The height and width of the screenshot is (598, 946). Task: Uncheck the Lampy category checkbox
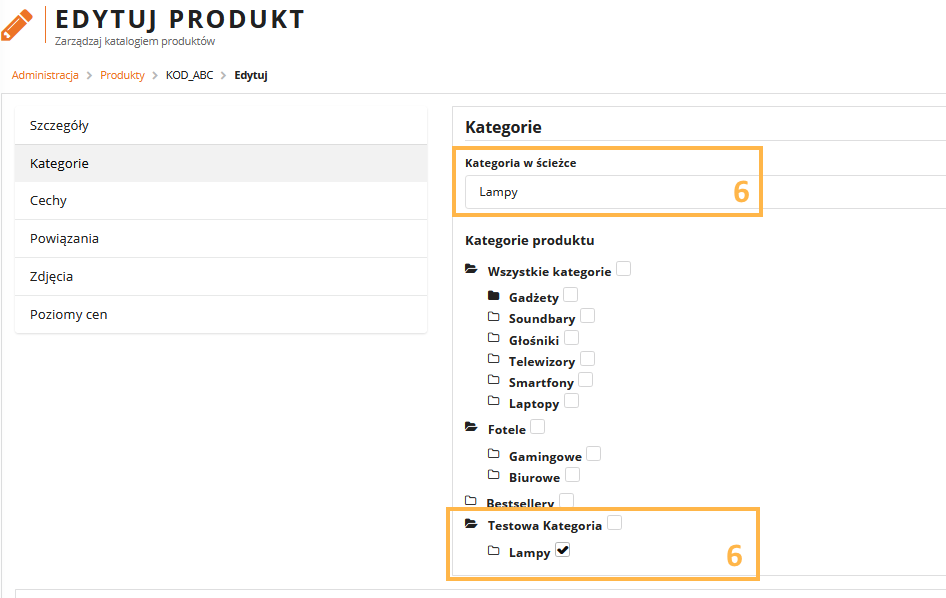tap(562, 550)
